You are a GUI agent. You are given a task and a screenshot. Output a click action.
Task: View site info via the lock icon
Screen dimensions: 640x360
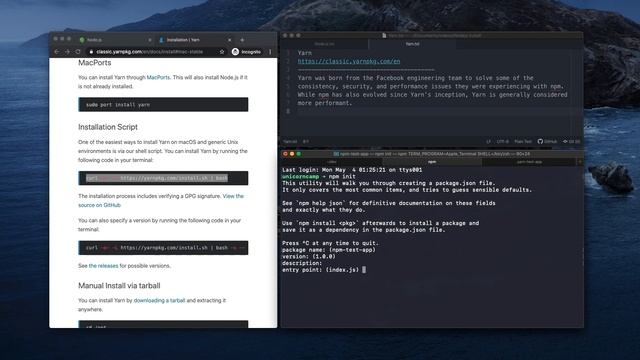(x=91, y=52)
